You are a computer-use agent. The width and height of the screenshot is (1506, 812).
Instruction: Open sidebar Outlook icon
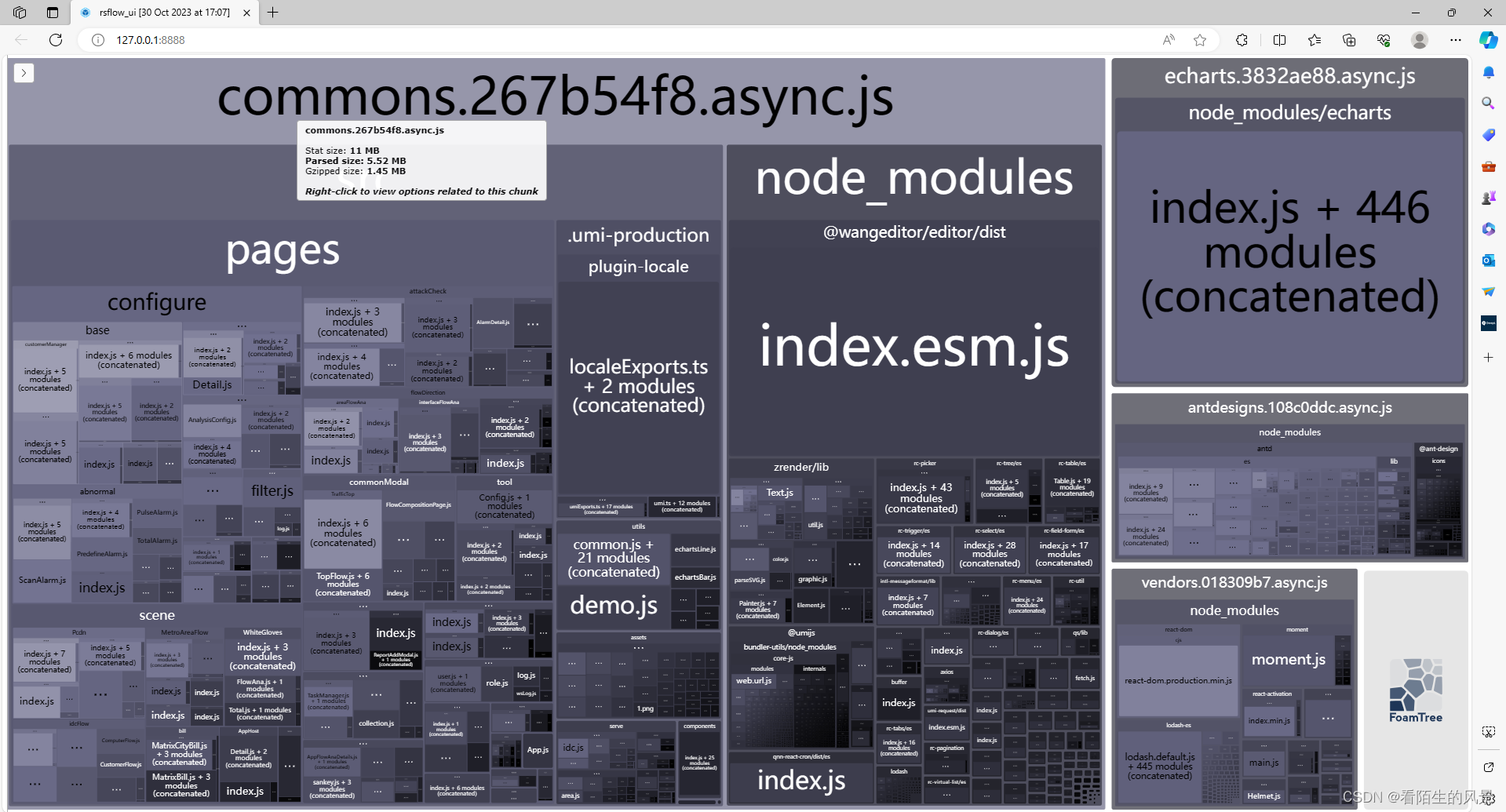1489,260
